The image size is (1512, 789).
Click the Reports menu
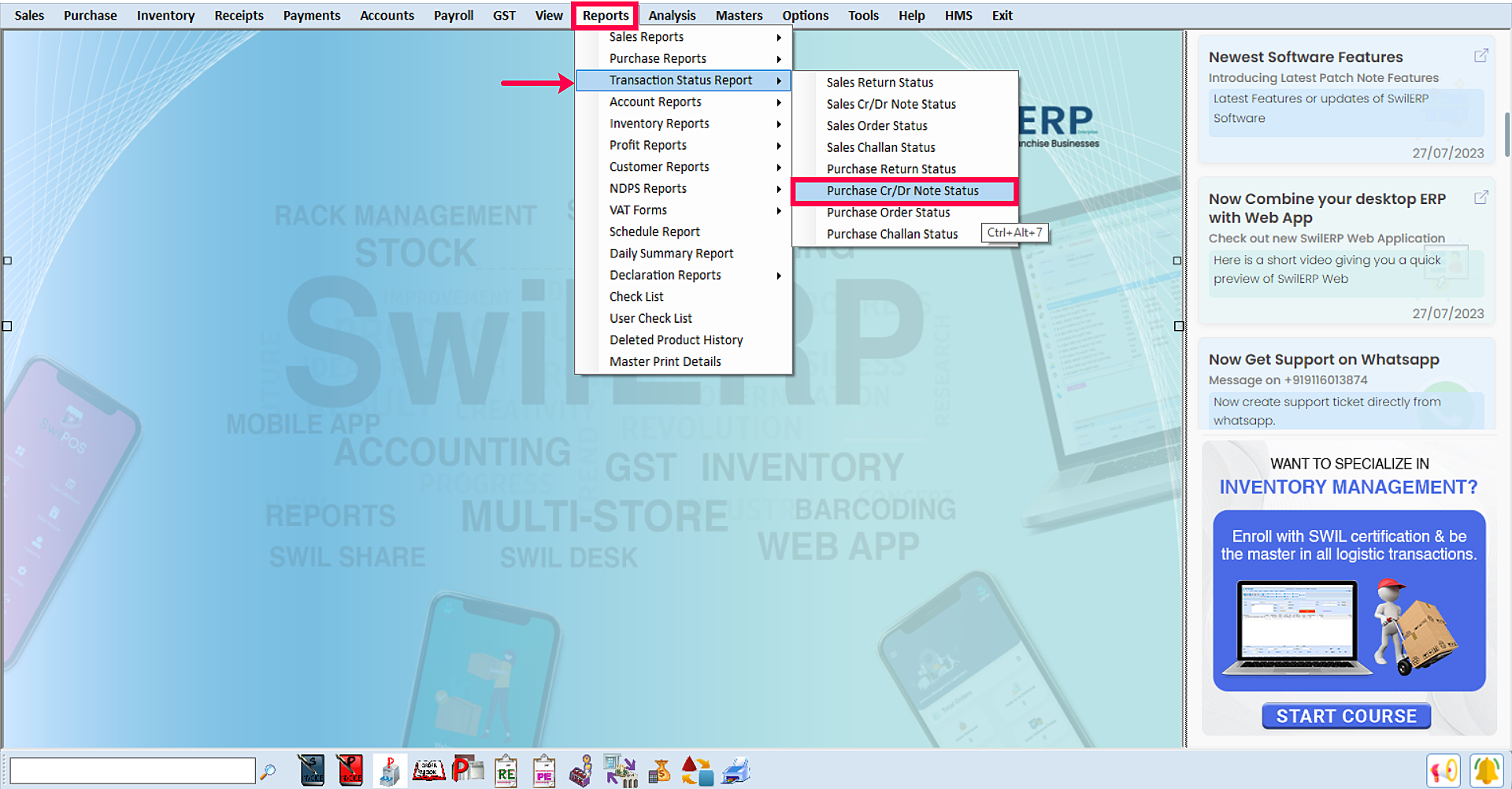(606, 15)
